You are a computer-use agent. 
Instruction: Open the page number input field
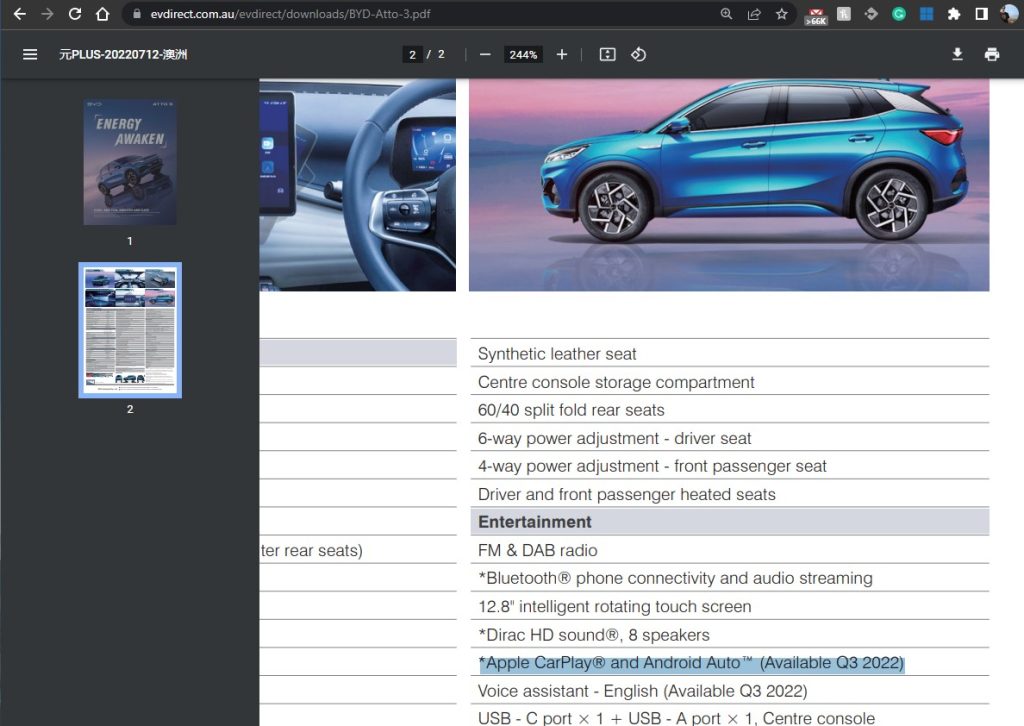coord(412,55)
